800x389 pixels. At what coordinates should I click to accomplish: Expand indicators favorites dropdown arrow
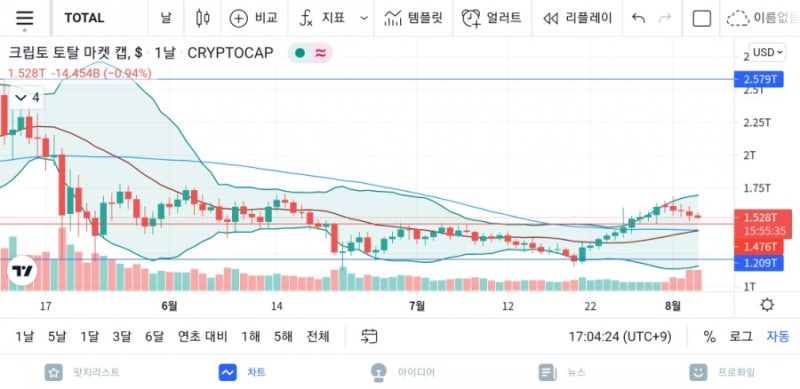[x=364, y=18]
